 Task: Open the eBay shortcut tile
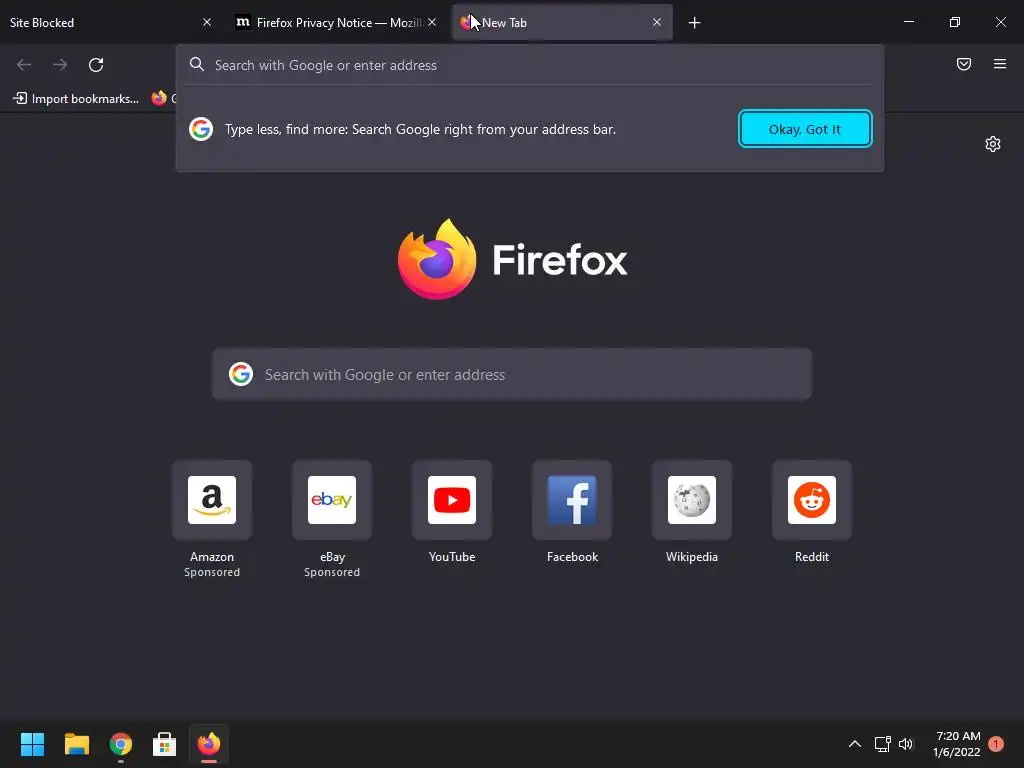pyautogui.click(x=332, y=500)
